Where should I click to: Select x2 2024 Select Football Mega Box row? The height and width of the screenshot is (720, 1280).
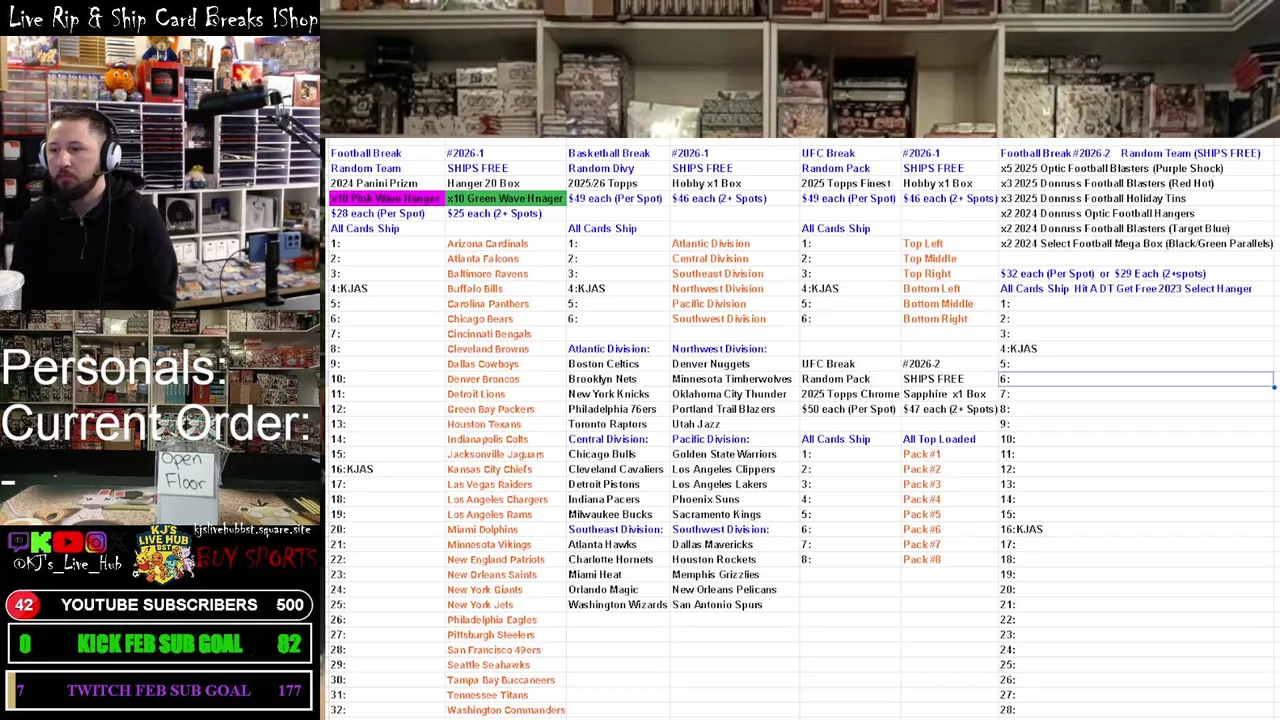(x=1136, y=244)
